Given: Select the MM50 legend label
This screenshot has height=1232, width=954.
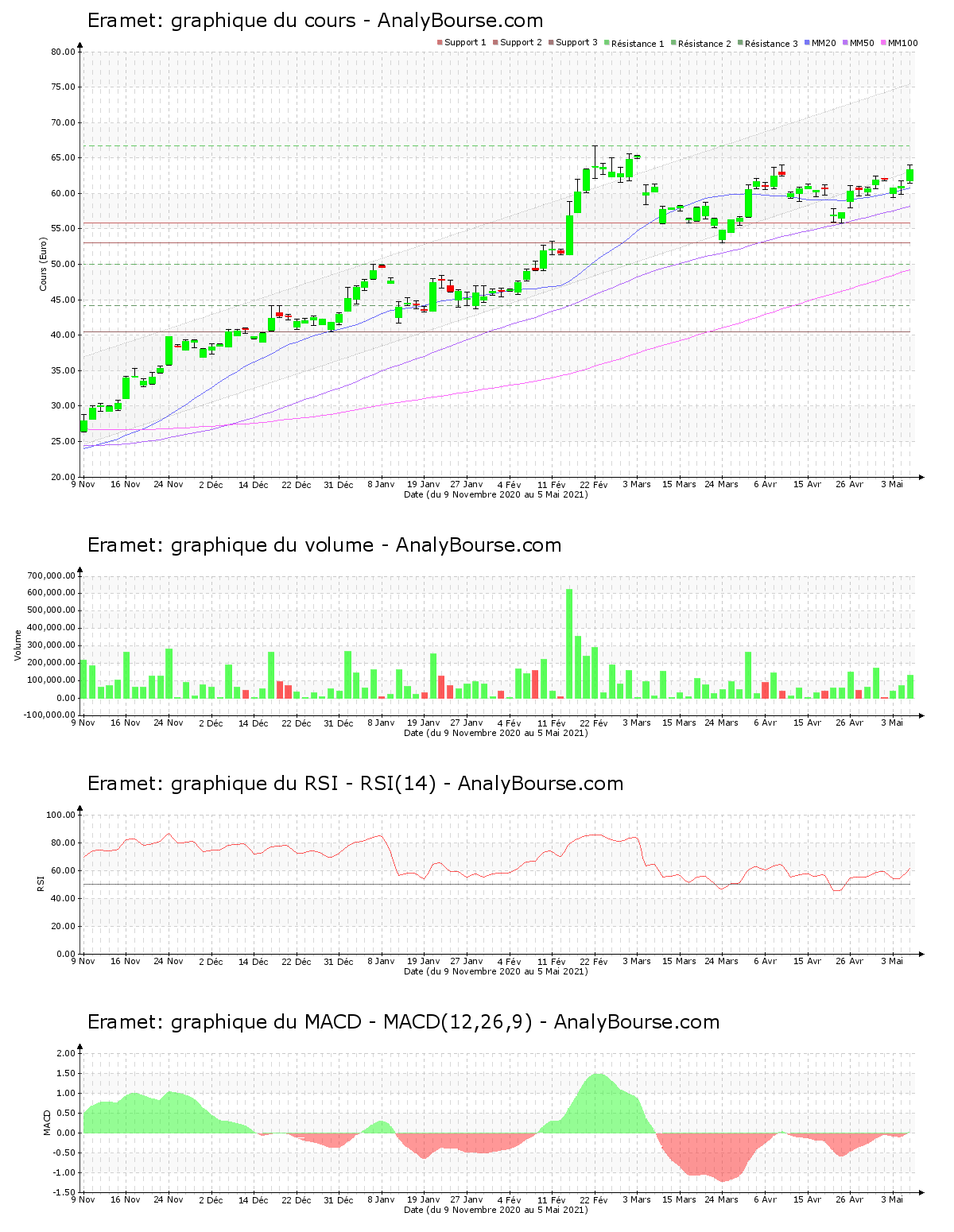Looking at the screenshot, I should [x=862, y=43].
